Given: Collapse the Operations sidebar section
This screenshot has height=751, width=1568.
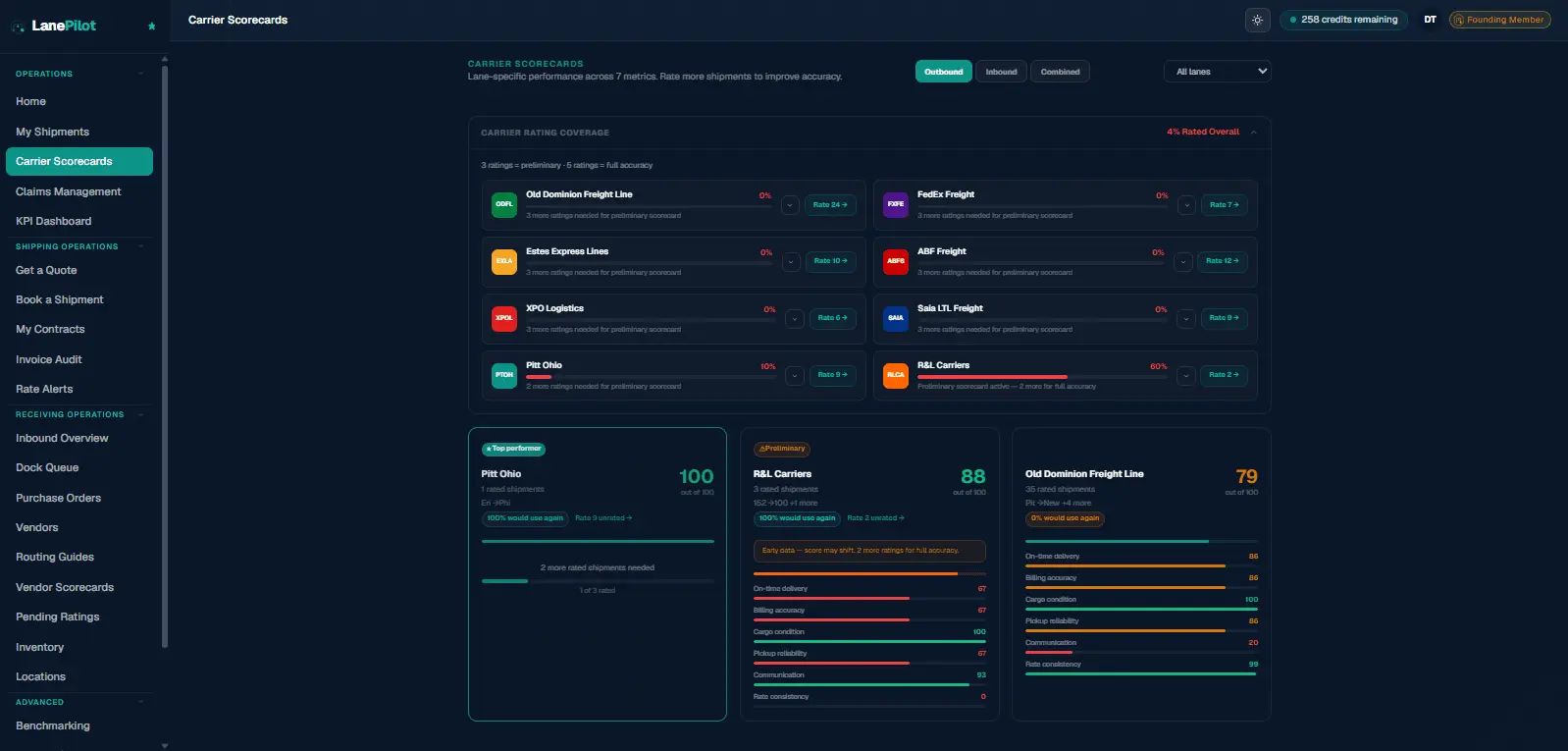Looking at the screenshot, I should tap(140, 74).
